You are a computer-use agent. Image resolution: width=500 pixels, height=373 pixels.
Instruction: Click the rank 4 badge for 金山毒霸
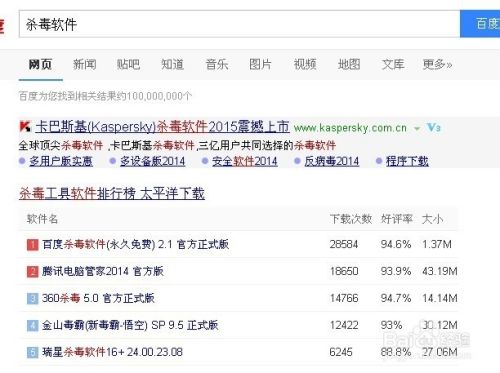tap(32, 325)
